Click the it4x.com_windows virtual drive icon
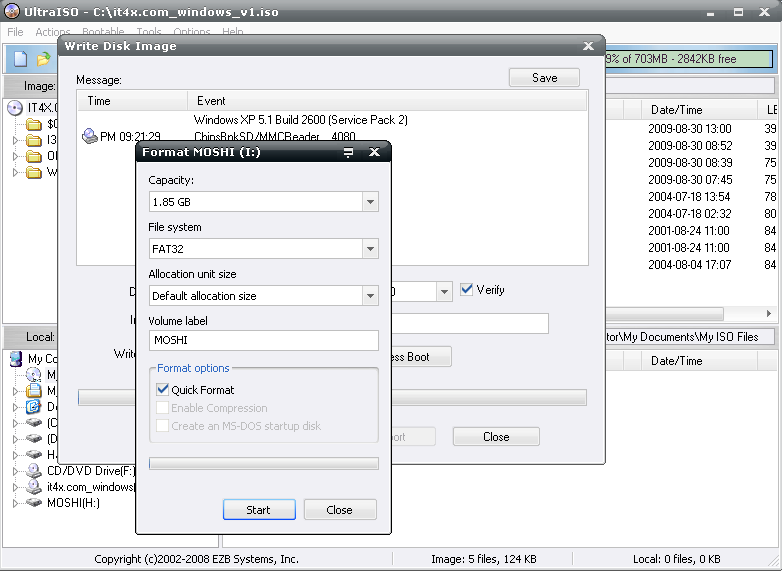This screenshot has width=782, height=571. click(x=33, y=486)
